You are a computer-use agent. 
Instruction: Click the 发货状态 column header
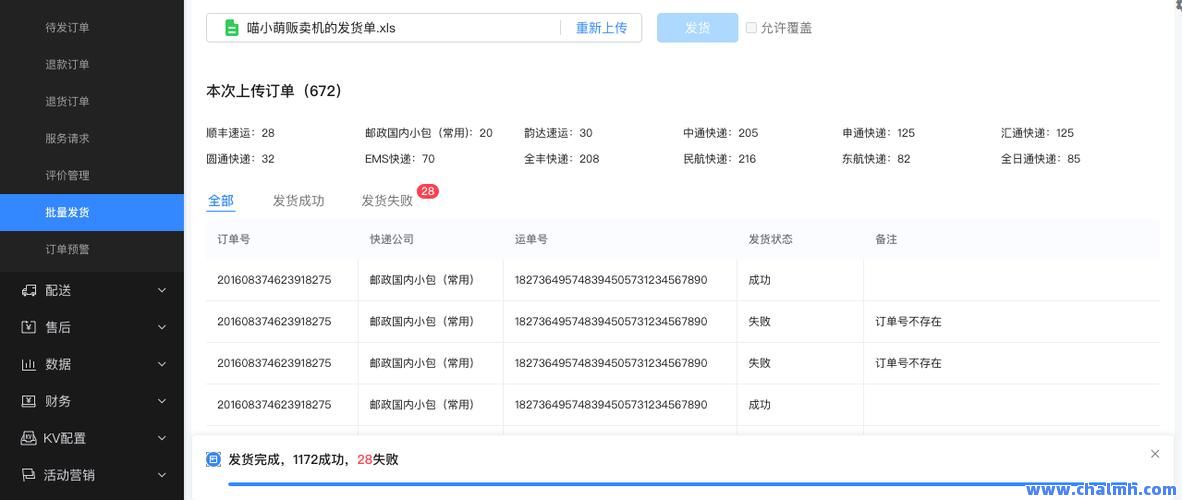(x=770, y=239)
